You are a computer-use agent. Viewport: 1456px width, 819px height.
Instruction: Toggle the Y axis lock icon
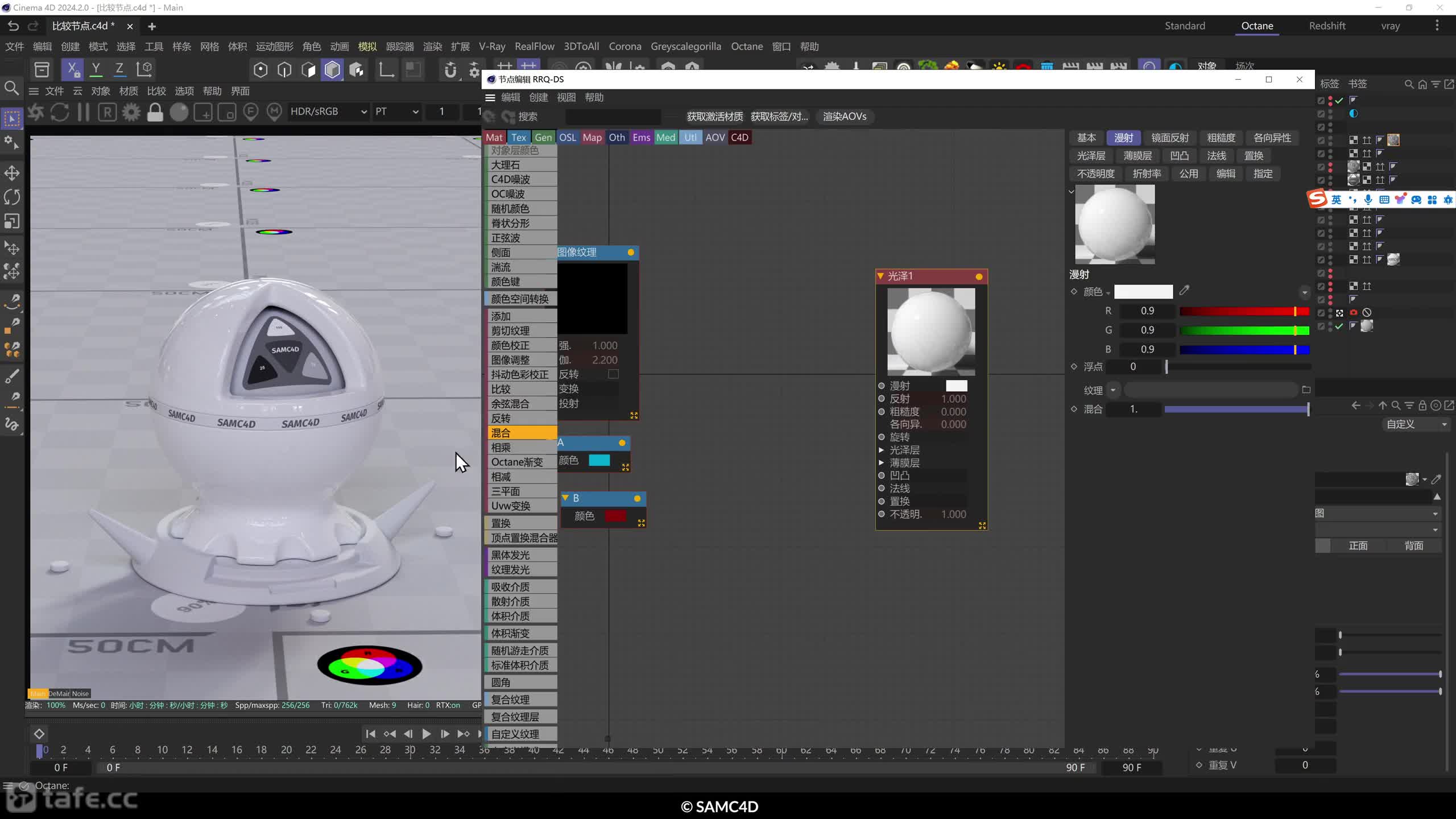point(96,69)
